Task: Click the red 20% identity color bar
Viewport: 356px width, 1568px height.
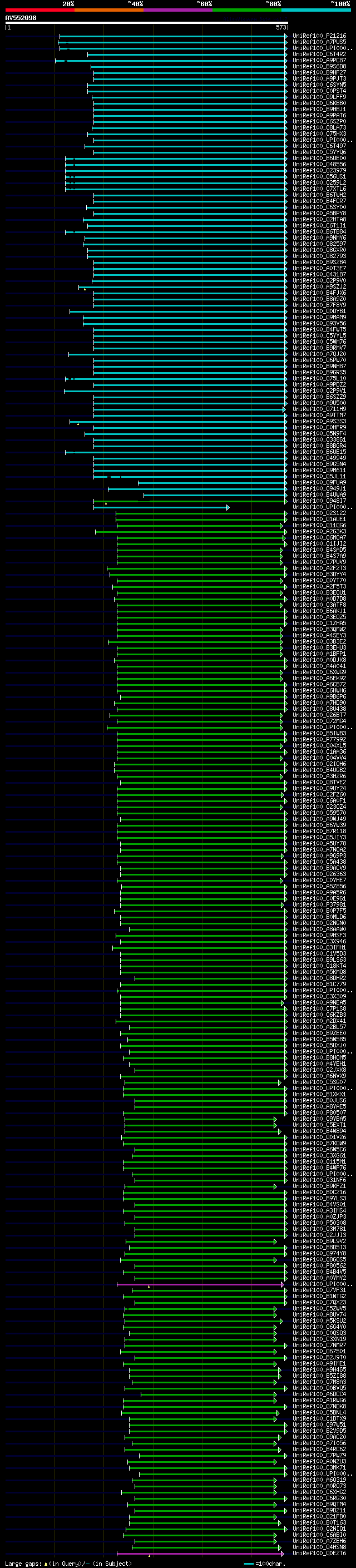Action: pos(39,10)
